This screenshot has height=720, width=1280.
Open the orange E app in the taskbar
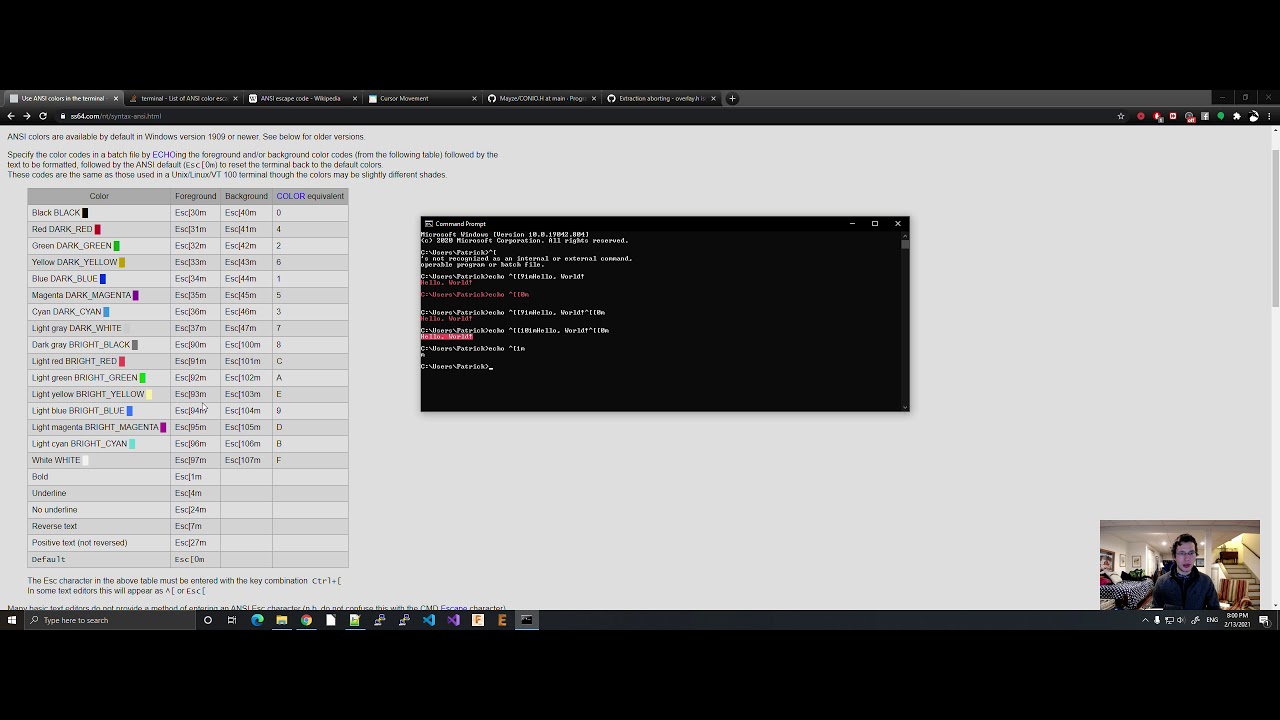pyautogui.click(x=502, y=620)
